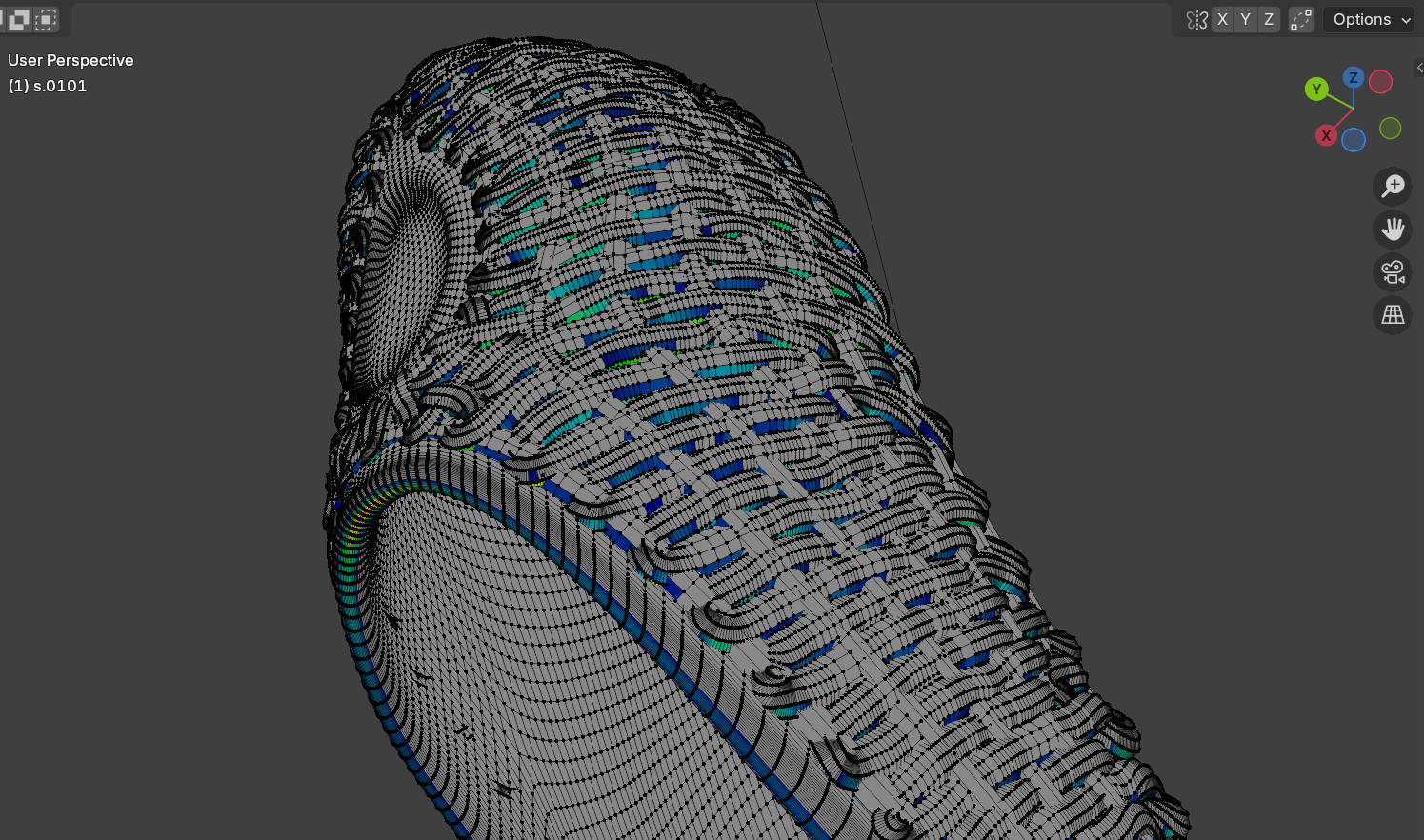Image resolution: width=1424 pixels, height=840 pixels.
Task: Toggle the camera view icon
Action: click(x=1393, y=272)
